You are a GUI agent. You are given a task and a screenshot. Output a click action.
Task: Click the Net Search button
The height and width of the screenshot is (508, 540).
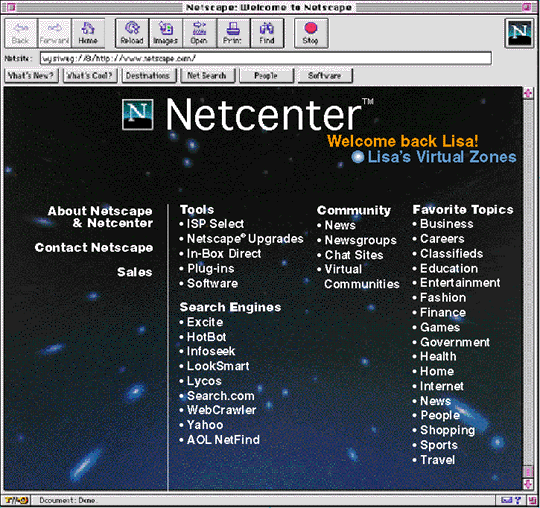(207, 75)
